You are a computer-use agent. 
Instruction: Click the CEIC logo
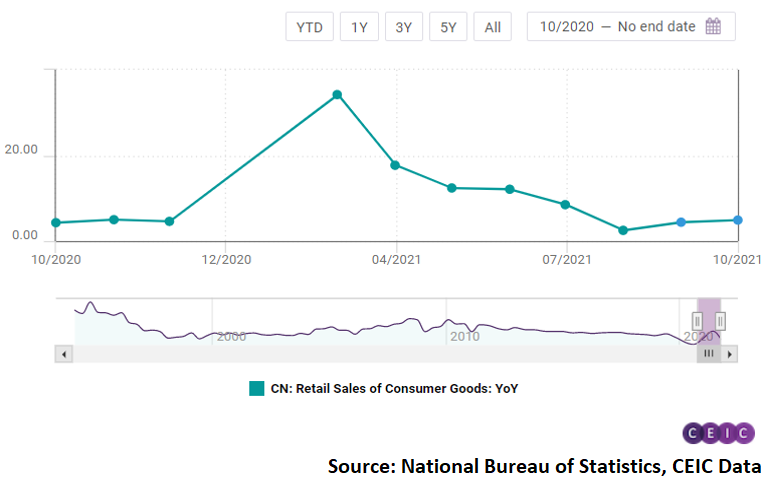(719, 433)
